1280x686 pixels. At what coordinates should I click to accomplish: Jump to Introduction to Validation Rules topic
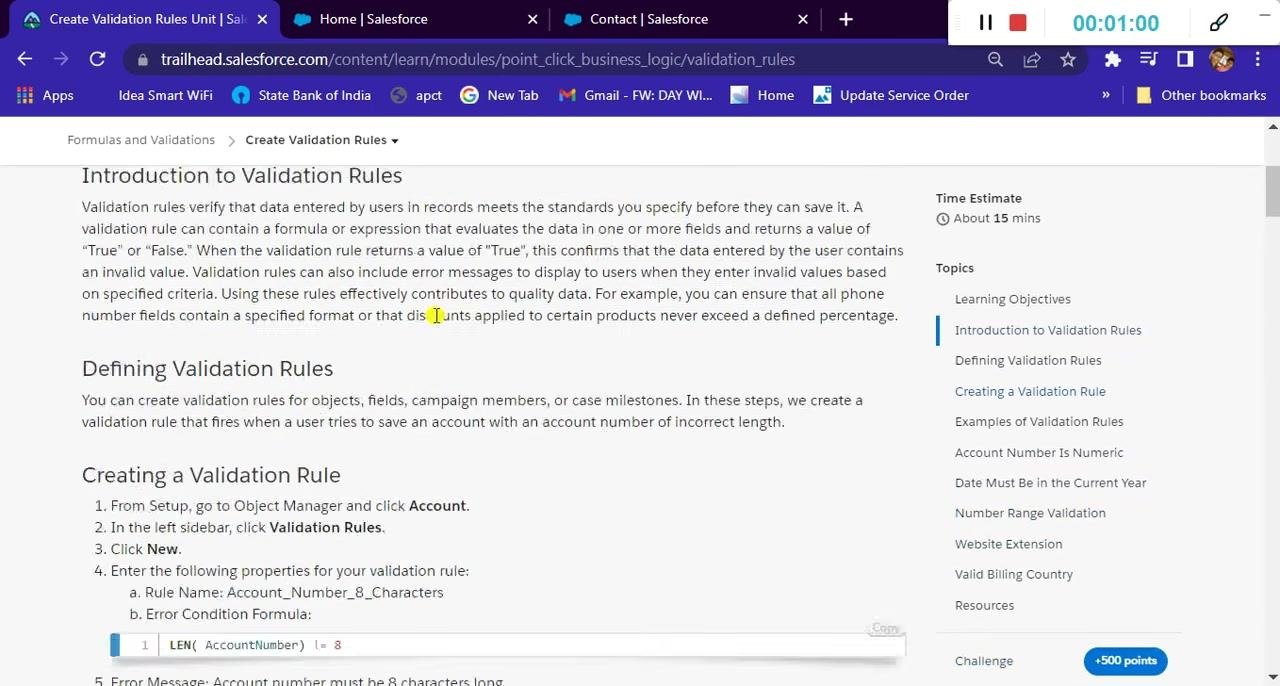1047,330
